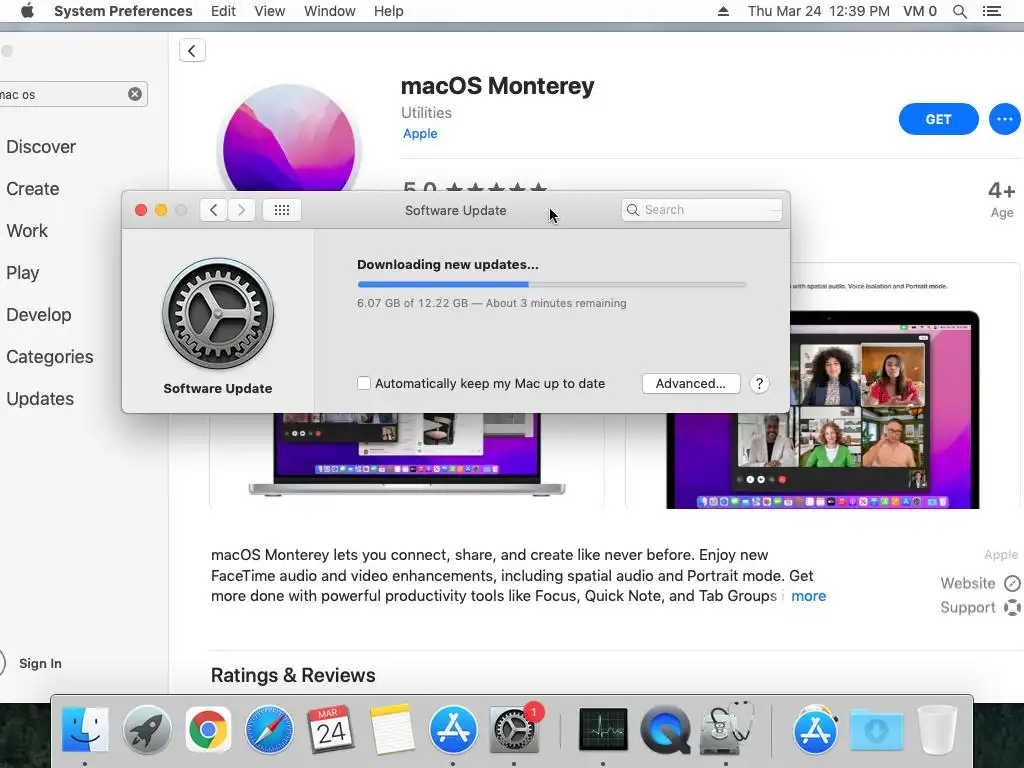
Task: Open Safari compass icon in Dock
Action: point(269,729)
